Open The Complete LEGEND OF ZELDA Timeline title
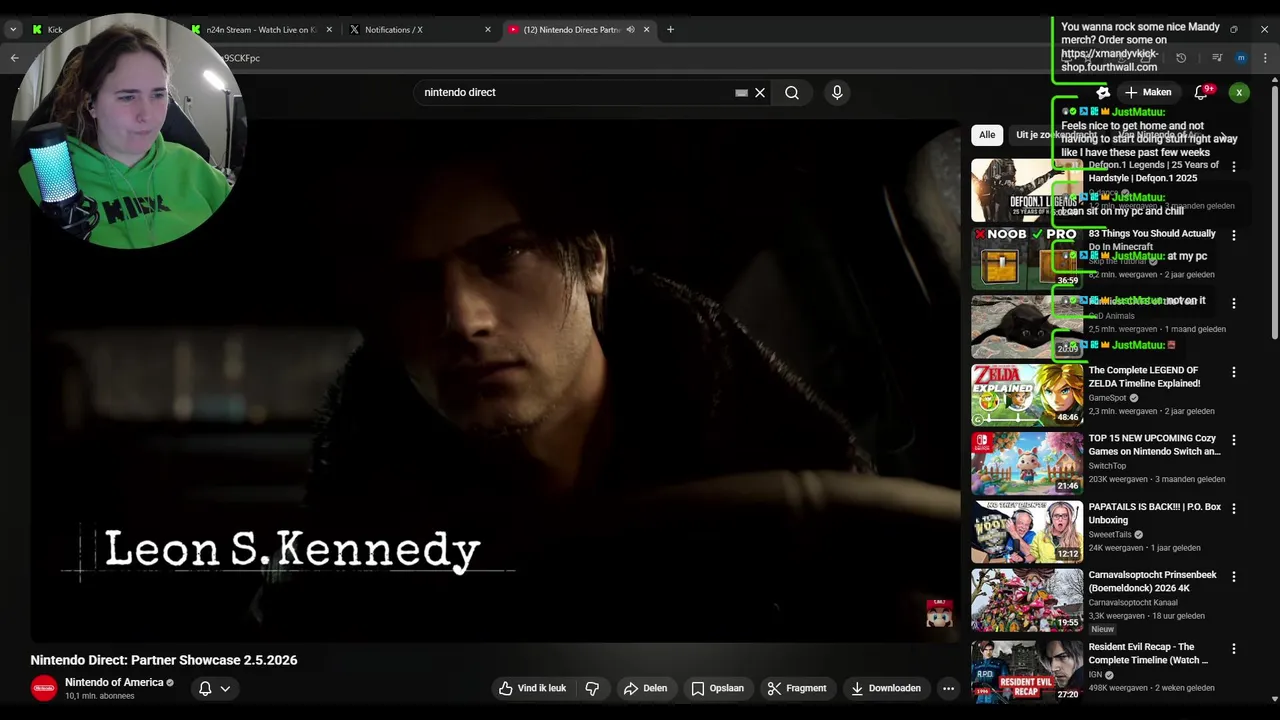1280x720 pixels. [x=1145, y=377]
